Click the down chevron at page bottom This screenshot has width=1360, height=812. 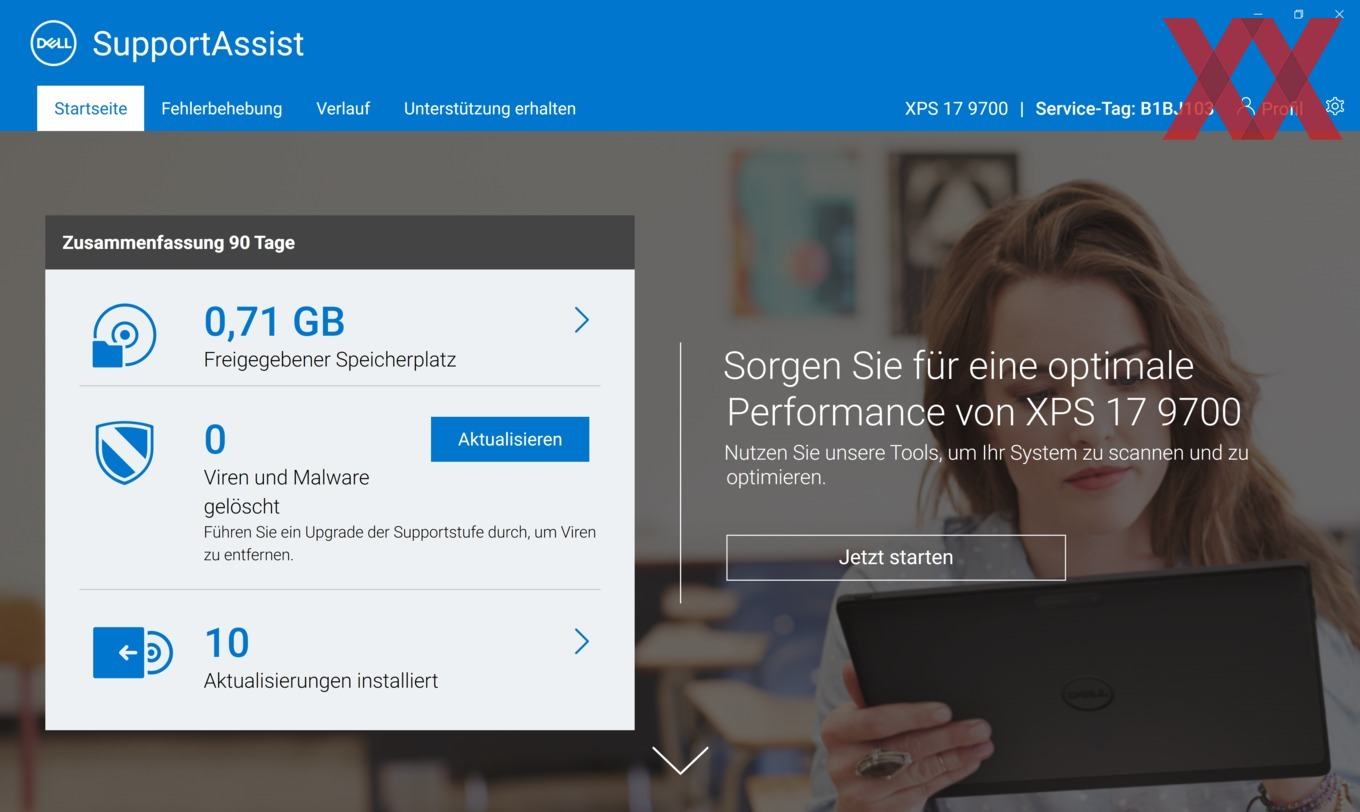click(x=680, y=760)
